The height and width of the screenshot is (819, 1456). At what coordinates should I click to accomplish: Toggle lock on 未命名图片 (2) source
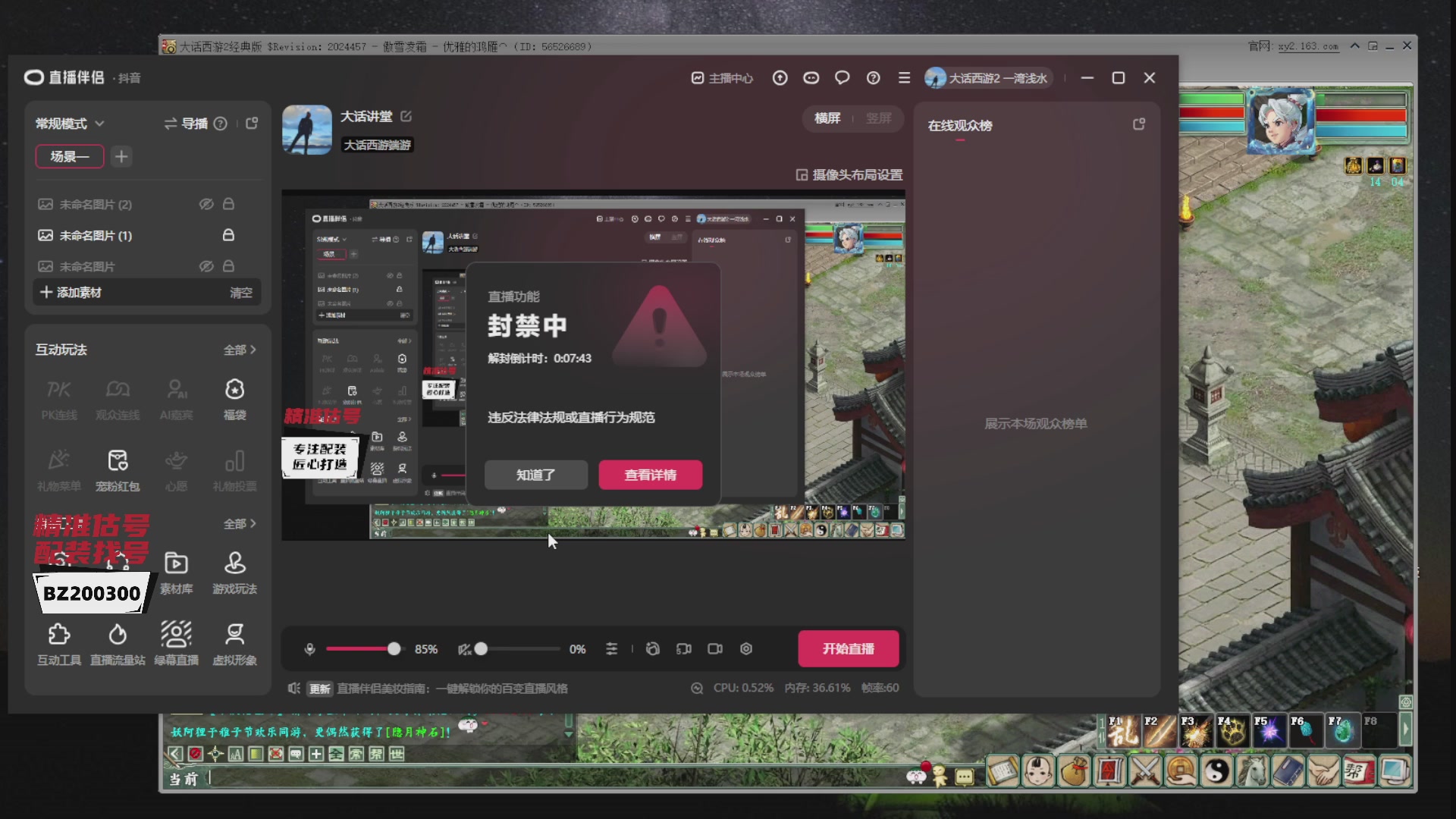click(x=228, y=204)
